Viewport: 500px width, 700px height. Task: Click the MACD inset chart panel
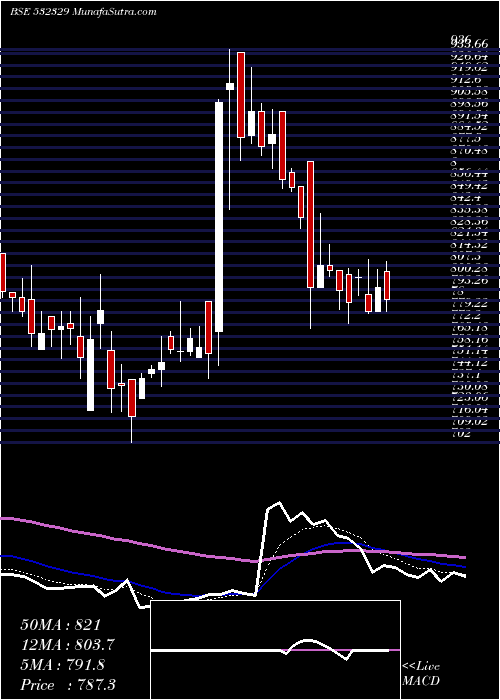tap(276, 650)
